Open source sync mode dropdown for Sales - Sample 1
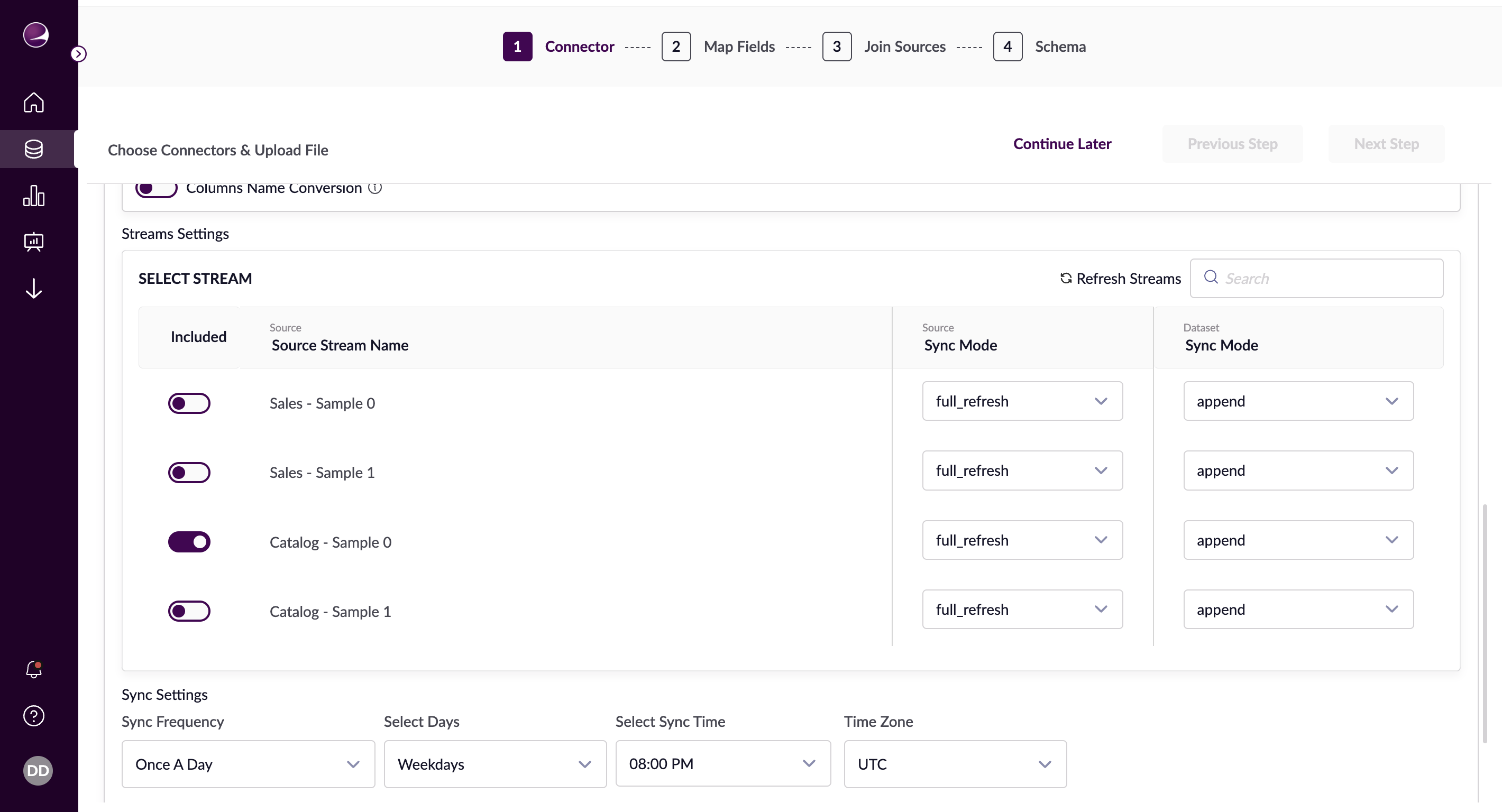 [x=1022, y=470]
